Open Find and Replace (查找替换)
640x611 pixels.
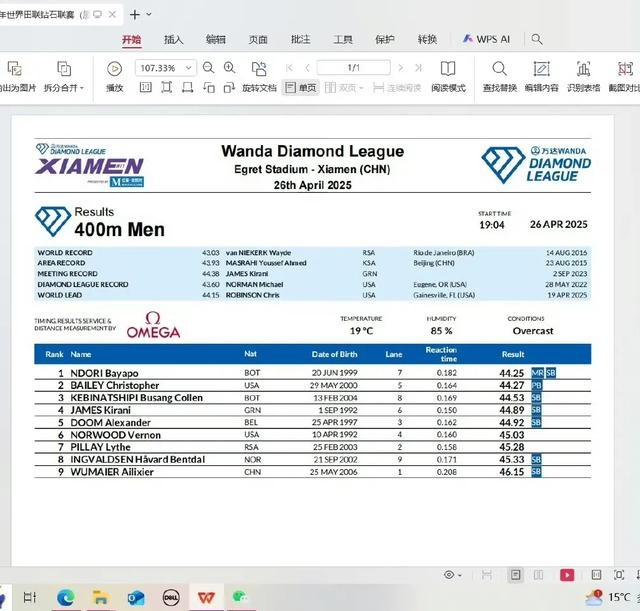point(500,77)
